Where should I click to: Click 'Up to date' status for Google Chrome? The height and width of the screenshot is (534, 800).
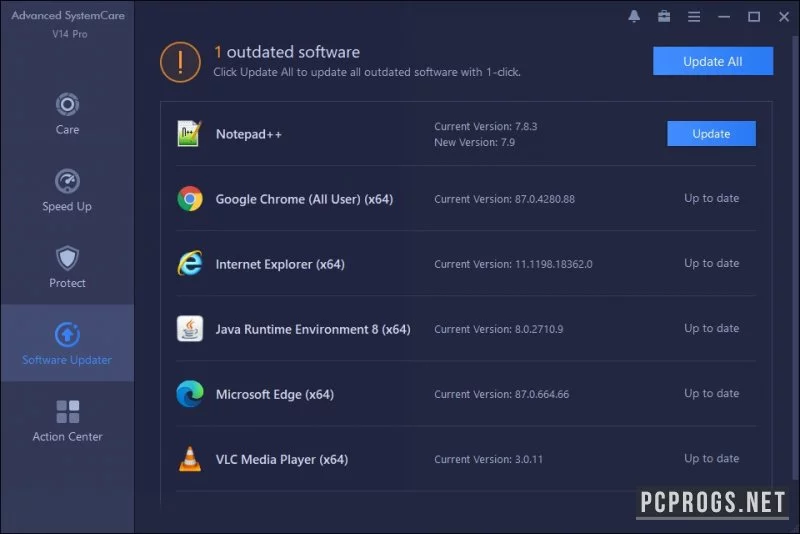712,198
